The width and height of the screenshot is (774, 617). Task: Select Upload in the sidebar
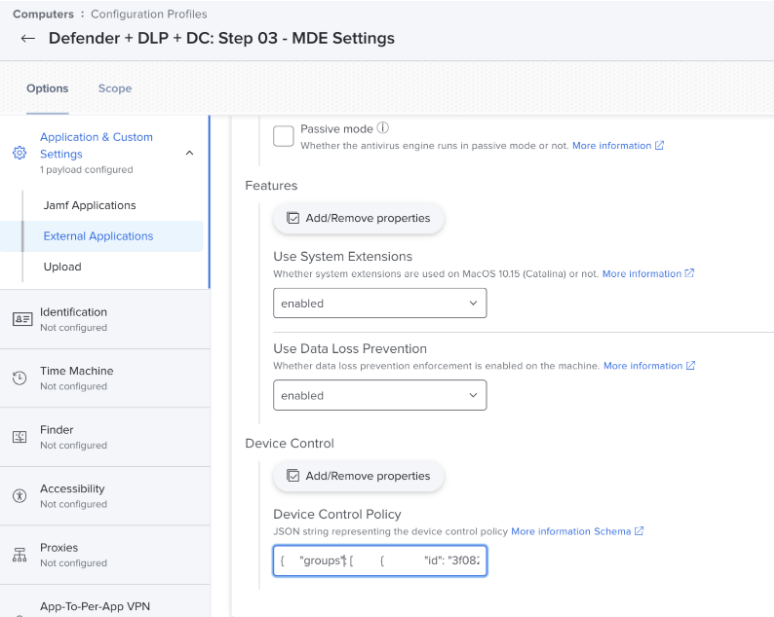62,267
